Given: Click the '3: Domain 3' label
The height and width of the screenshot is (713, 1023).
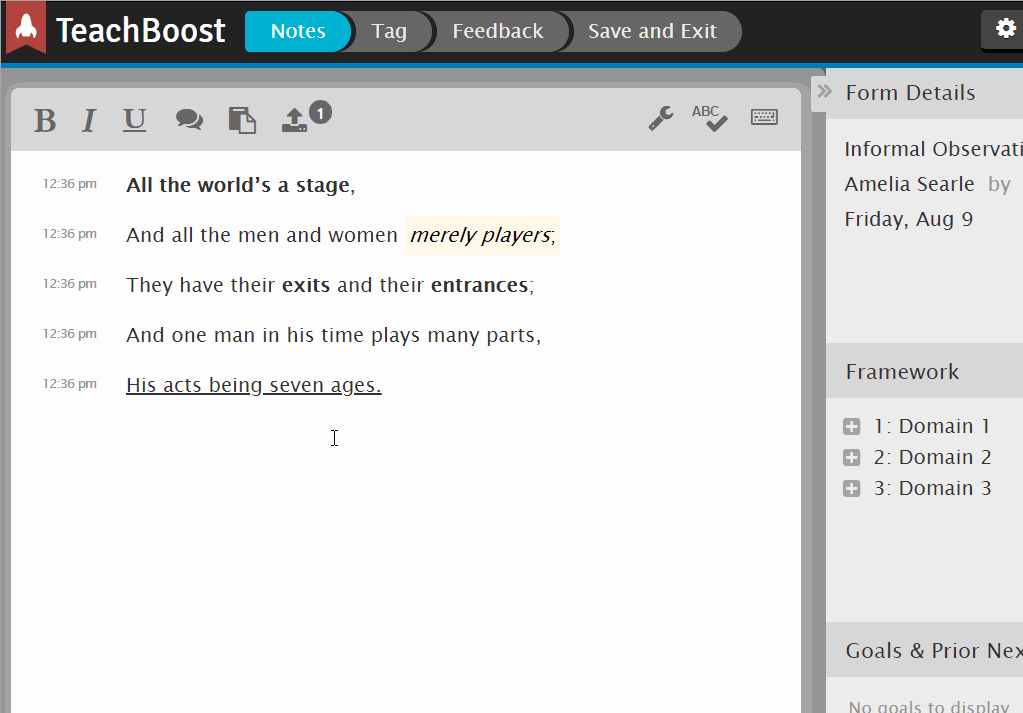Looking at the screenshot, I should coord(932,489).
